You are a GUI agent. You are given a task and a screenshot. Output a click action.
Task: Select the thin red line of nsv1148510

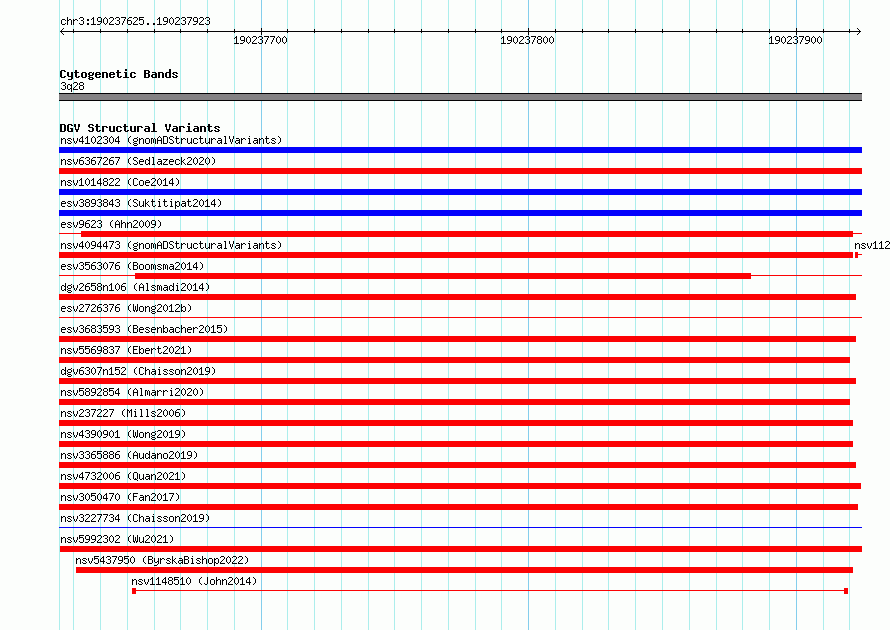(490, 591)
